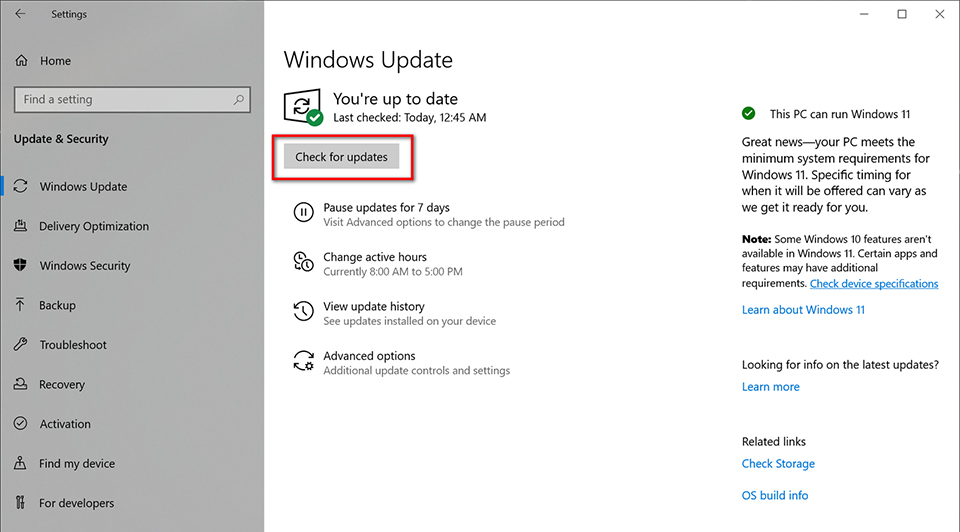Click the Windows Update page heading
Screen dimensions: 960x532
(x=368, y=60)
